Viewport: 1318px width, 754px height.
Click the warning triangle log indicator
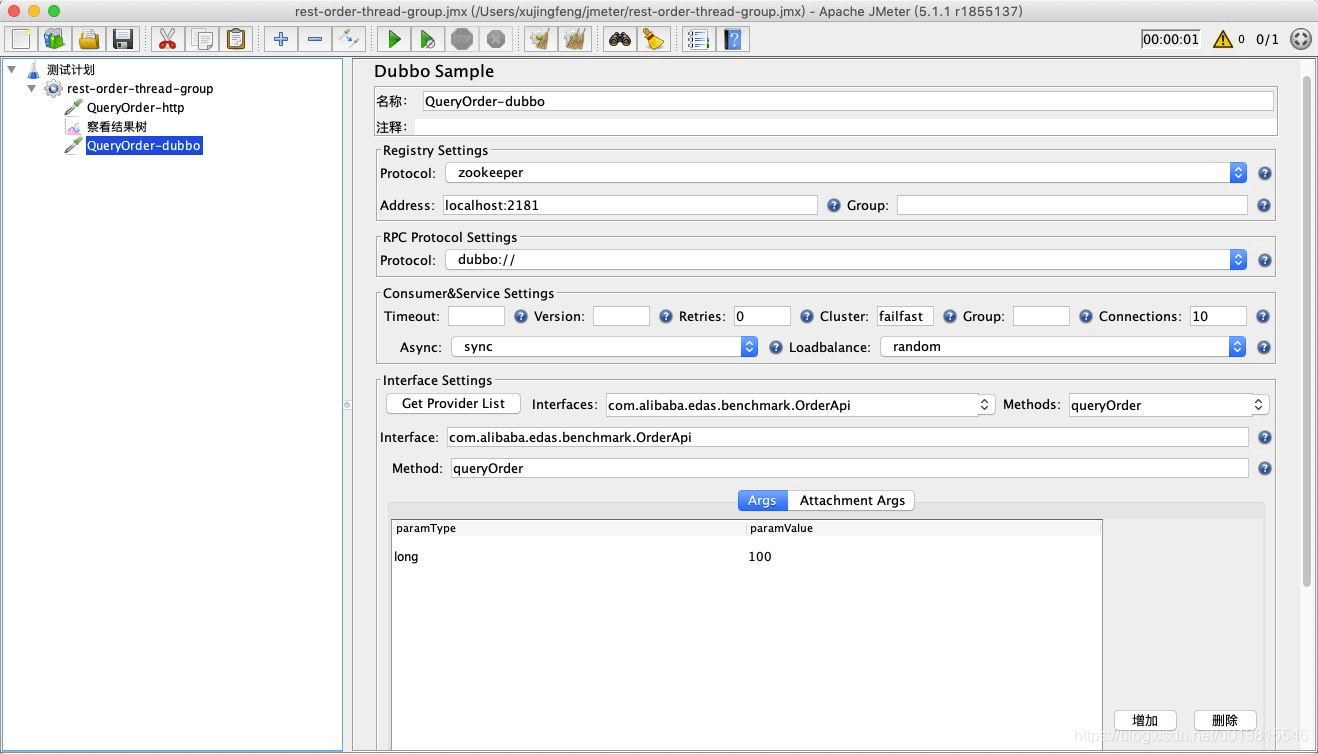(1222, 39)
